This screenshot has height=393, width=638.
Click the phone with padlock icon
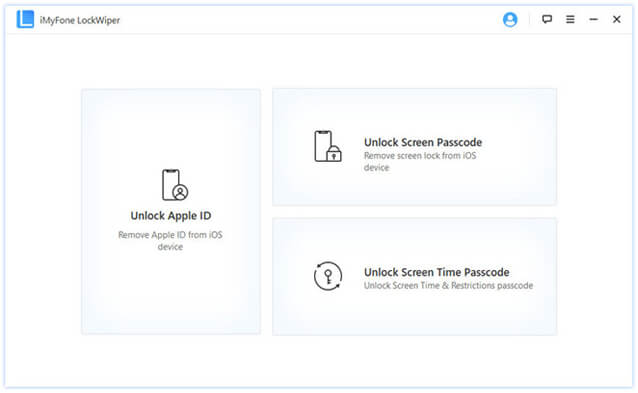tap(328, 146)
